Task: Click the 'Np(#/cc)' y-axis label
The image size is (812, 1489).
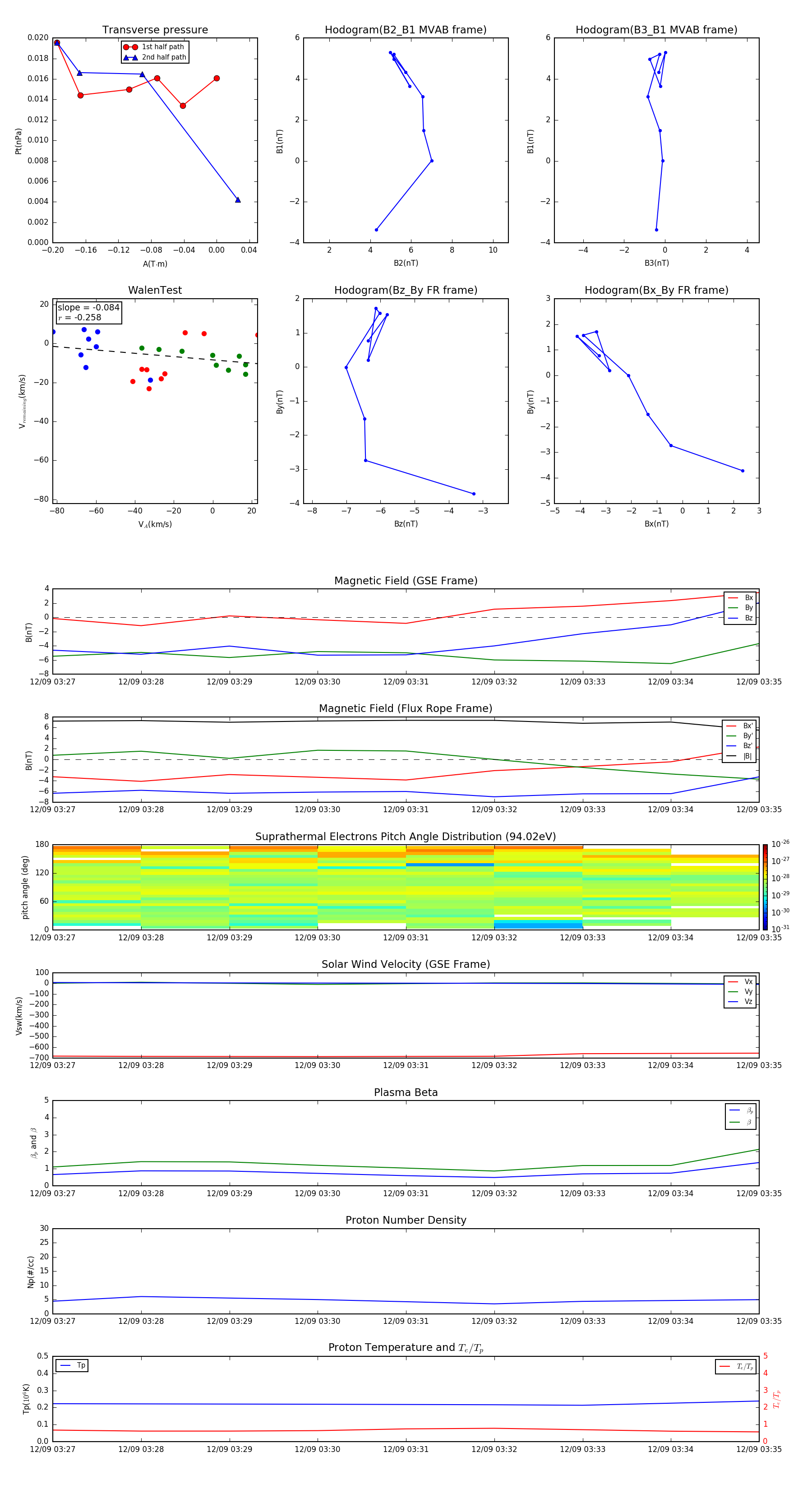Action: 31,1272
